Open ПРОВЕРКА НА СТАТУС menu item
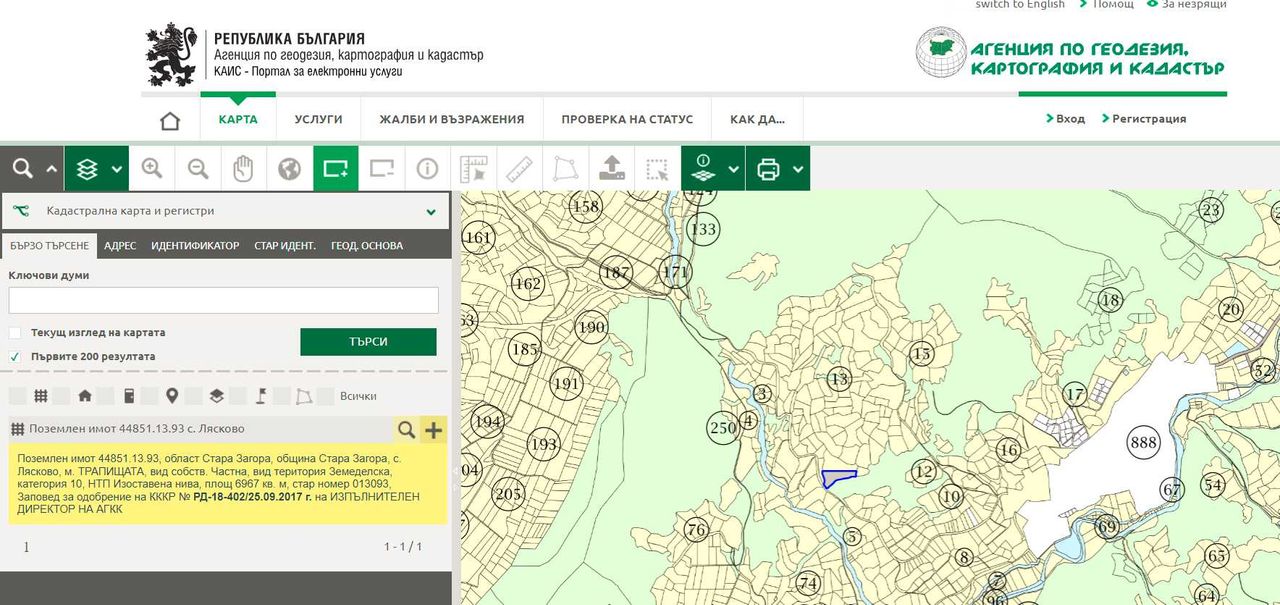 click(627, 119)
